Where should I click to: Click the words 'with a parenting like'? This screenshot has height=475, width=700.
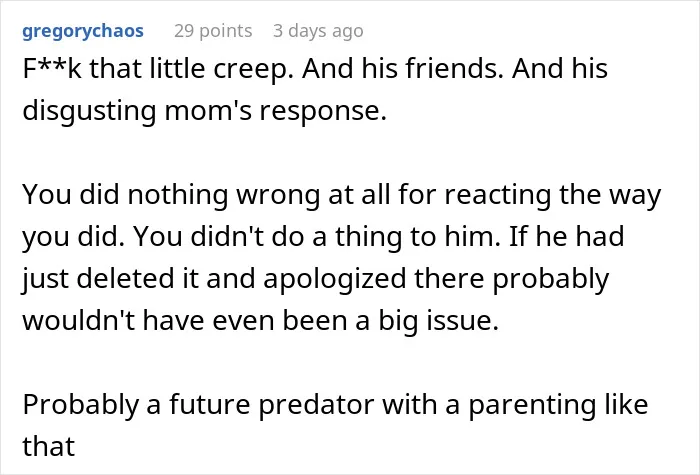click(515, 405)
